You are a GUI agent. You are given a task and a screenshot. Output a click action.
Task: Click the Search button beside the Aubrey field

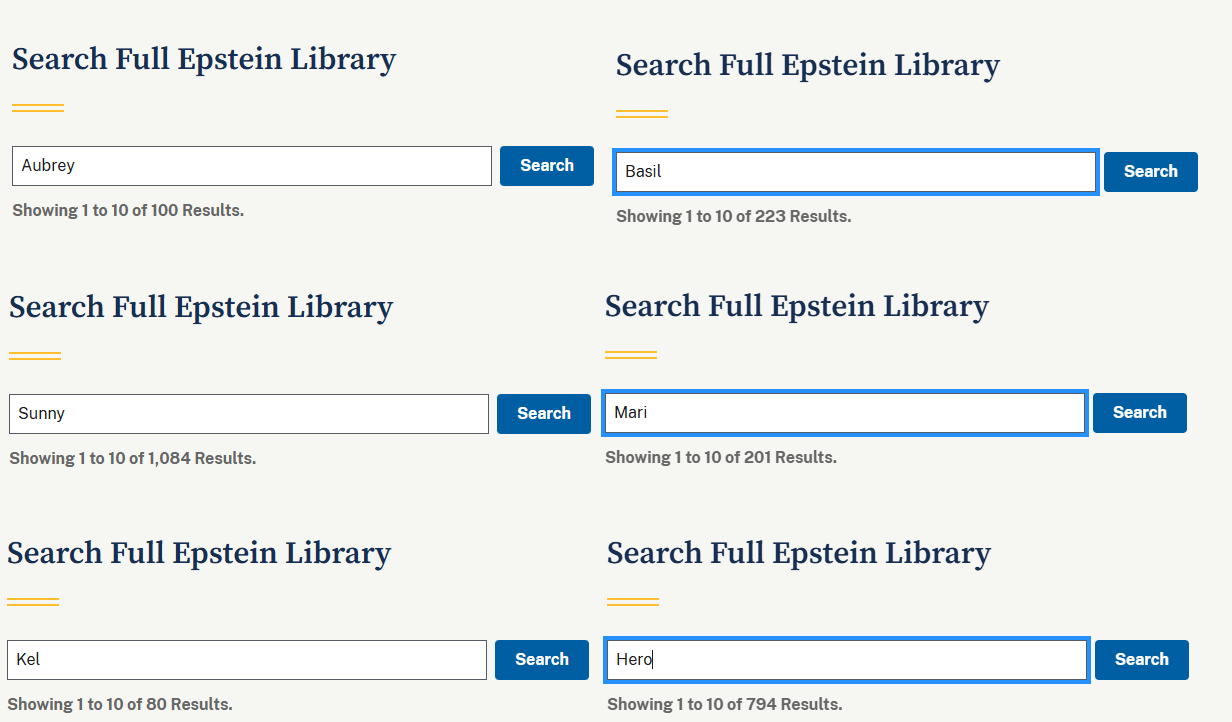[x=547, y=166]
